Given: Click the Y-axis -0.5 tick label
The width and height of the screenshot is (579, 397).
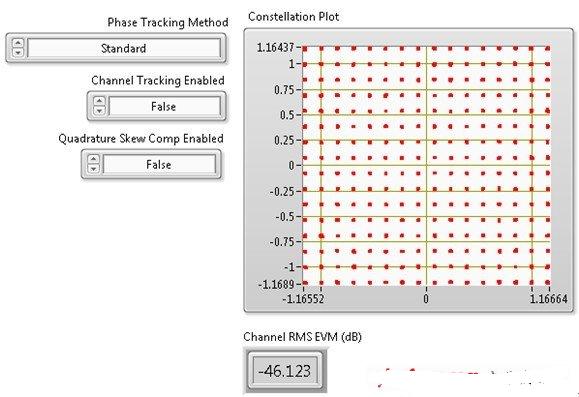Looking at the screenshot, I should click(285, 216).
